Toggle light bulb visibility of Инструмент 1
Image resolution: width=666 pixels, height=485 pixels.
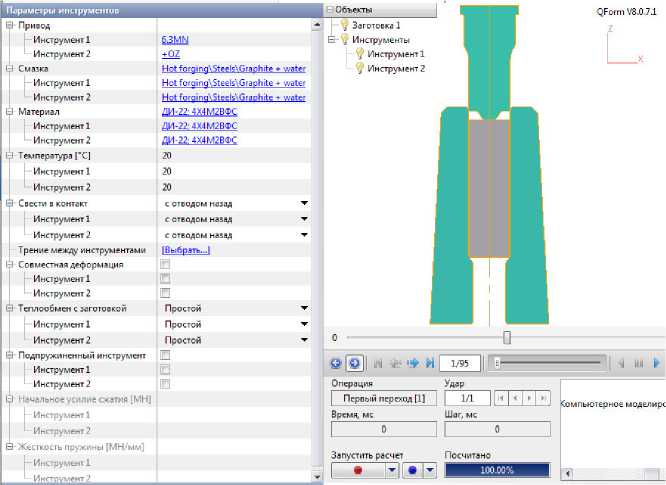click(x=358, y=54)
